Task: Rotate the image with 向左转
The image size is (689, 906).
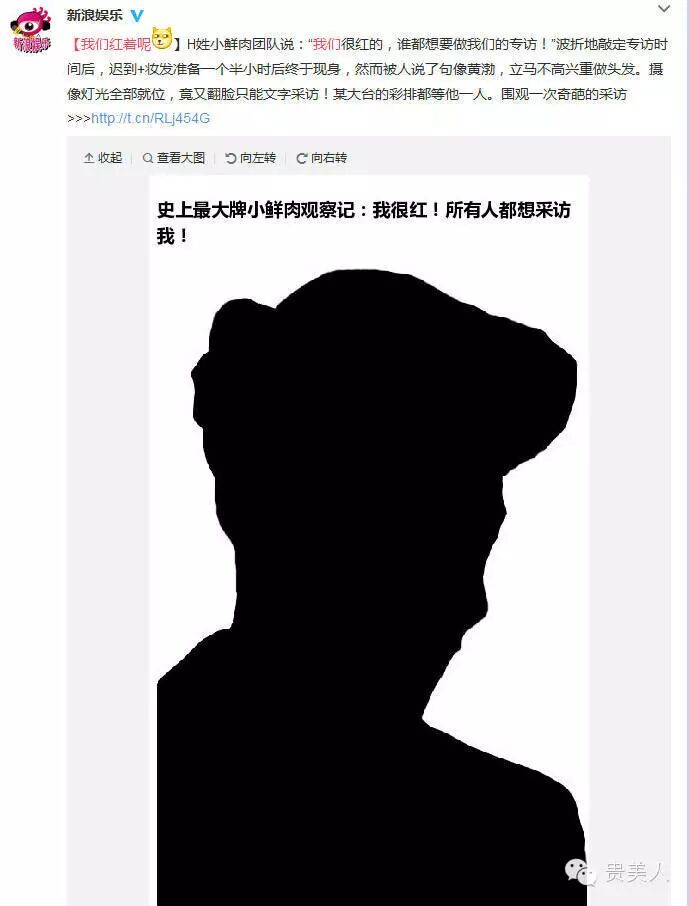Action: 258,158
